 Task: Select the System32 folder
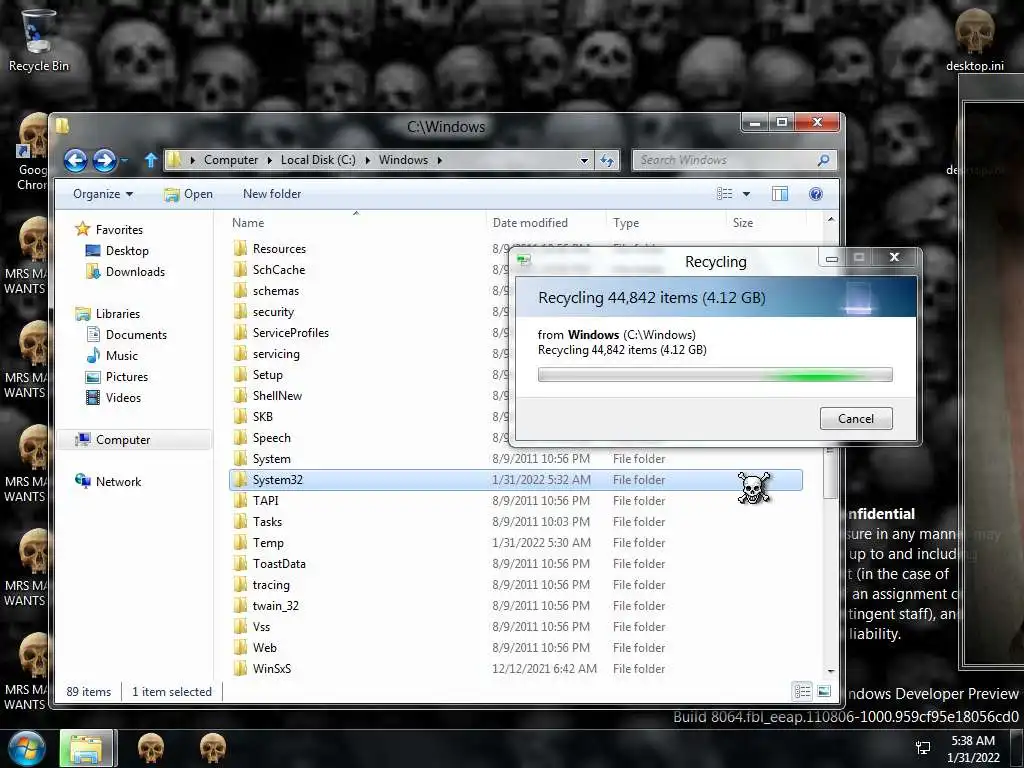pos(516,479)
